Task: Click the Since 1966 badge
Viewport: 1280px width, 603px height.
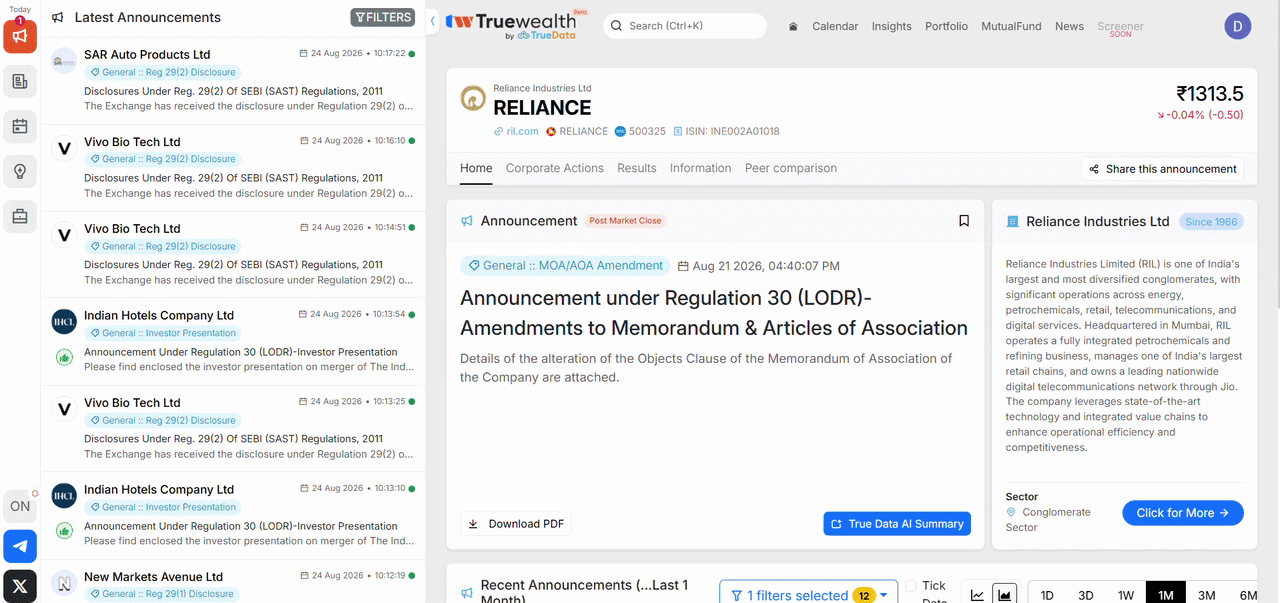Action: tap(1211, 222)
